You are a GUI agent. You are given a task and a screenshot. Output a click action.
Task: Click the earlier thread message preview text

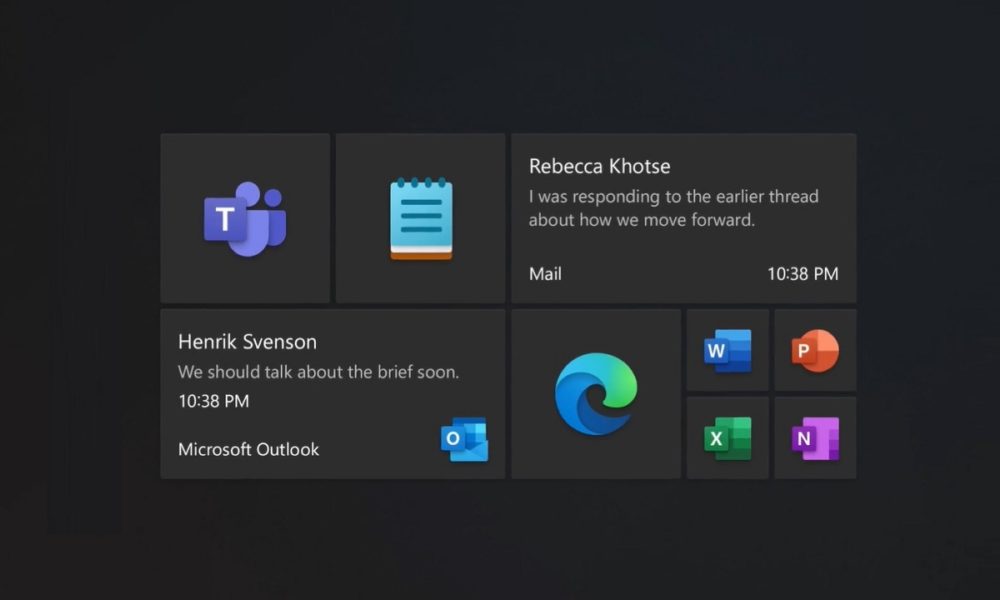point(673,208)
